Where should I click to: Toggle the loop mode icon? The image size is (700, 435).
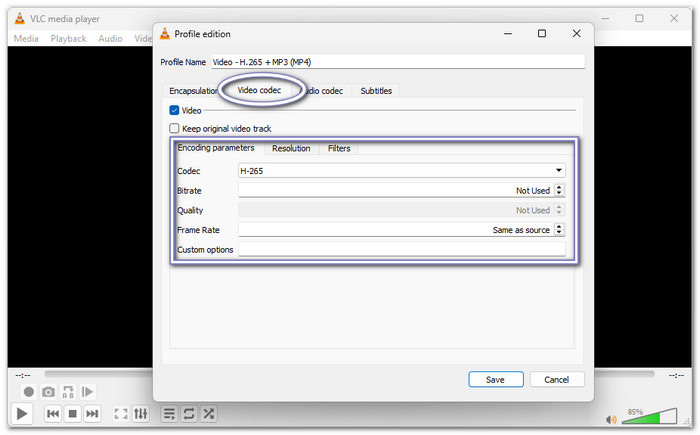click(189, 414)
